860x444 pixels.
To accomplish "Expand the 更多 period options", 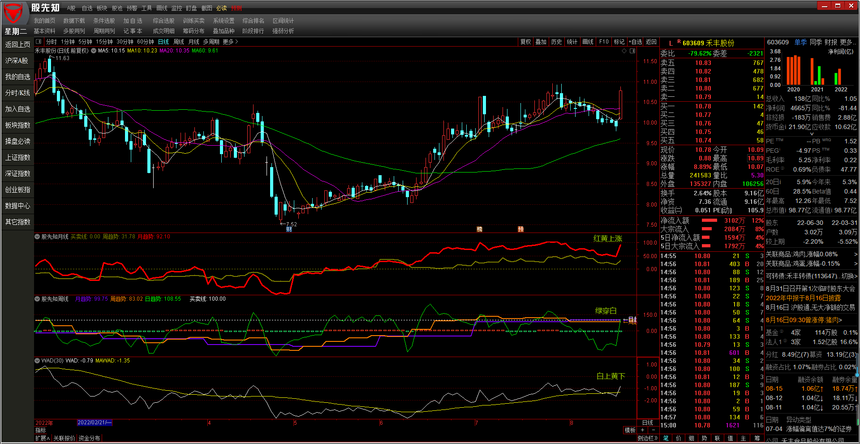I will tap(229, 42).
